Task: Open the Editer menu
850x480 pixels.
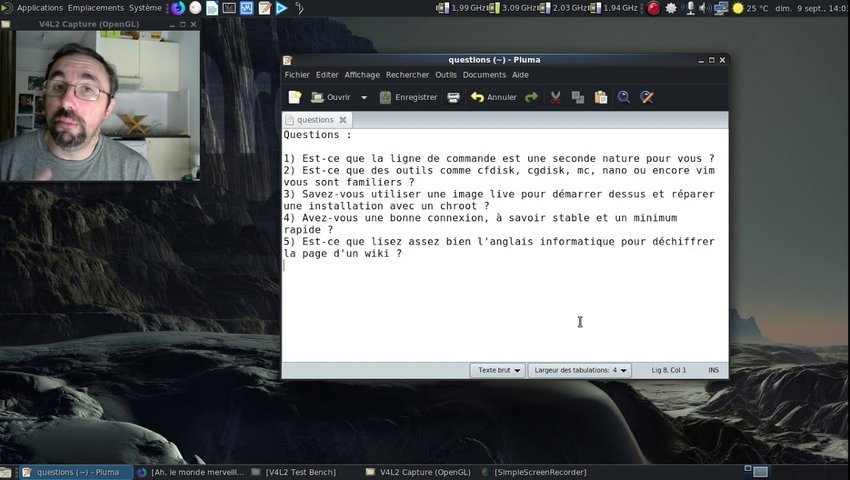Action: point(327,75)
